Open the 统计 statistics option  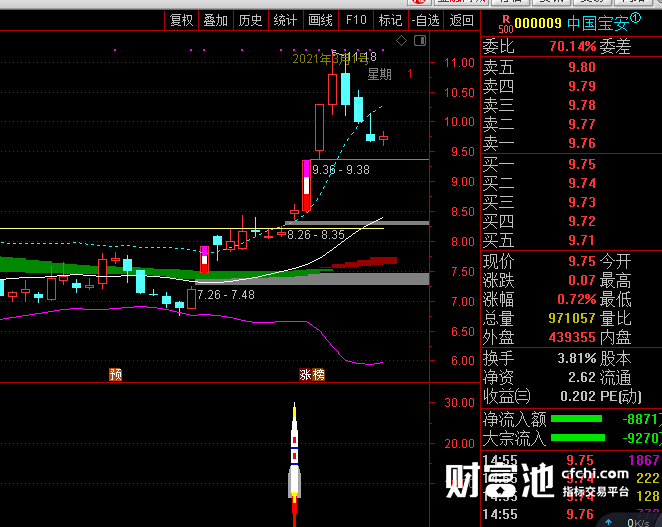click(x=285, y=20)
